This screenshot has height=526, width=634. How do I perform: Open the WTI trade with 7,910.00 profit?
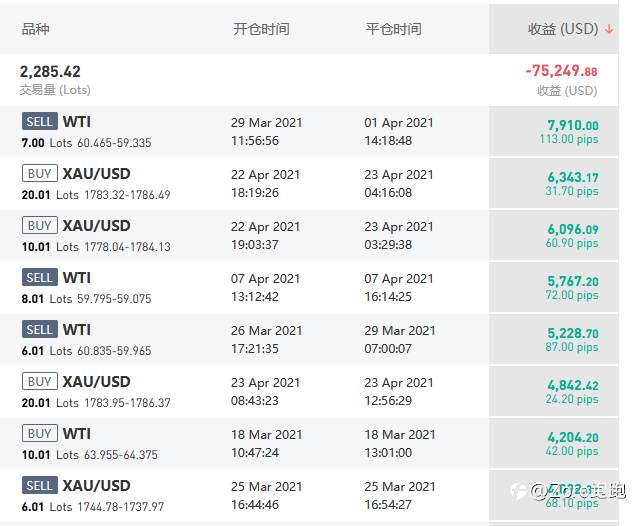tap(309, 131)
